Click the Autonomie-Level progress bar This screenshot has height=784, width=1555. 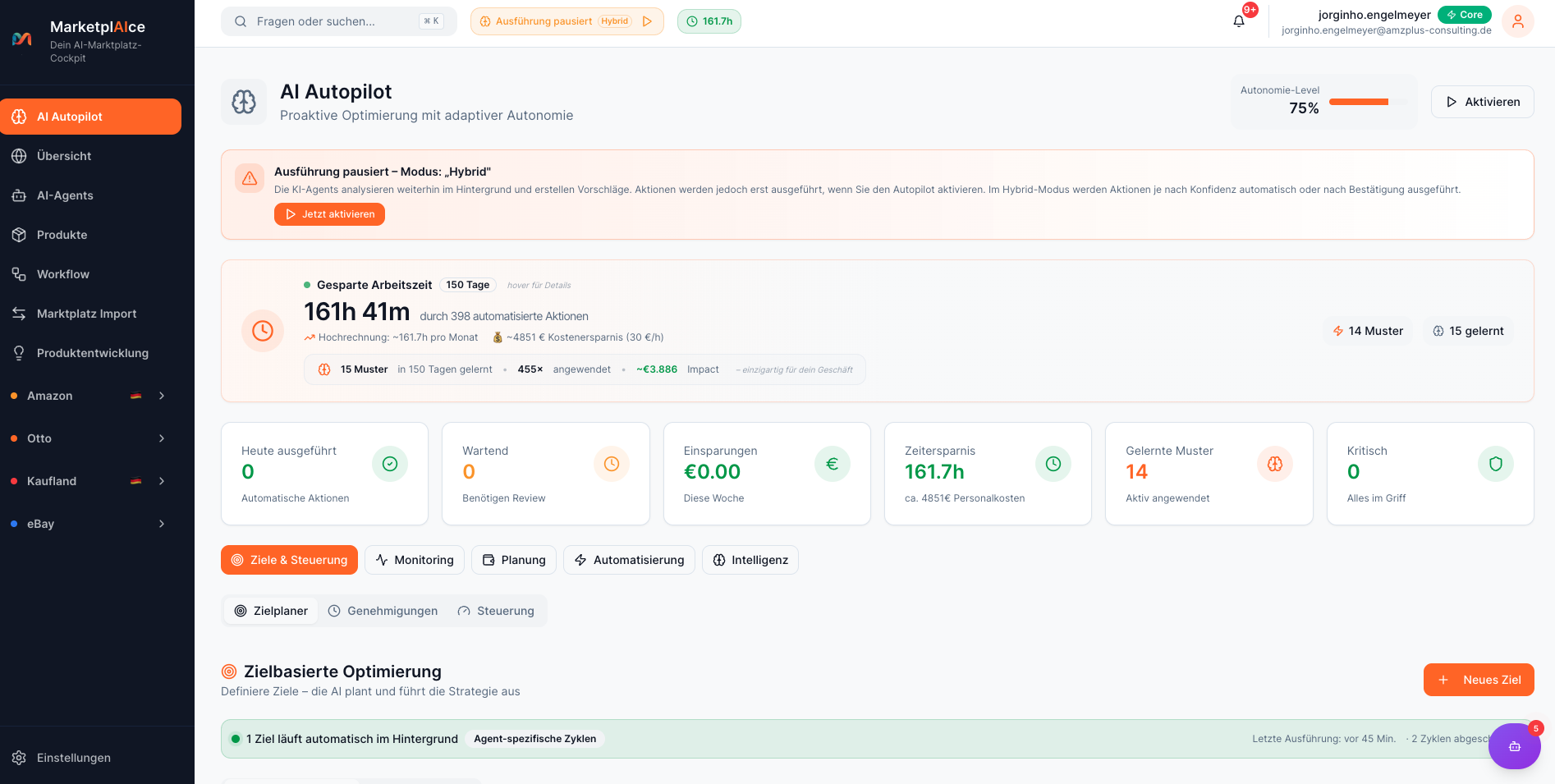[1366, 103]
